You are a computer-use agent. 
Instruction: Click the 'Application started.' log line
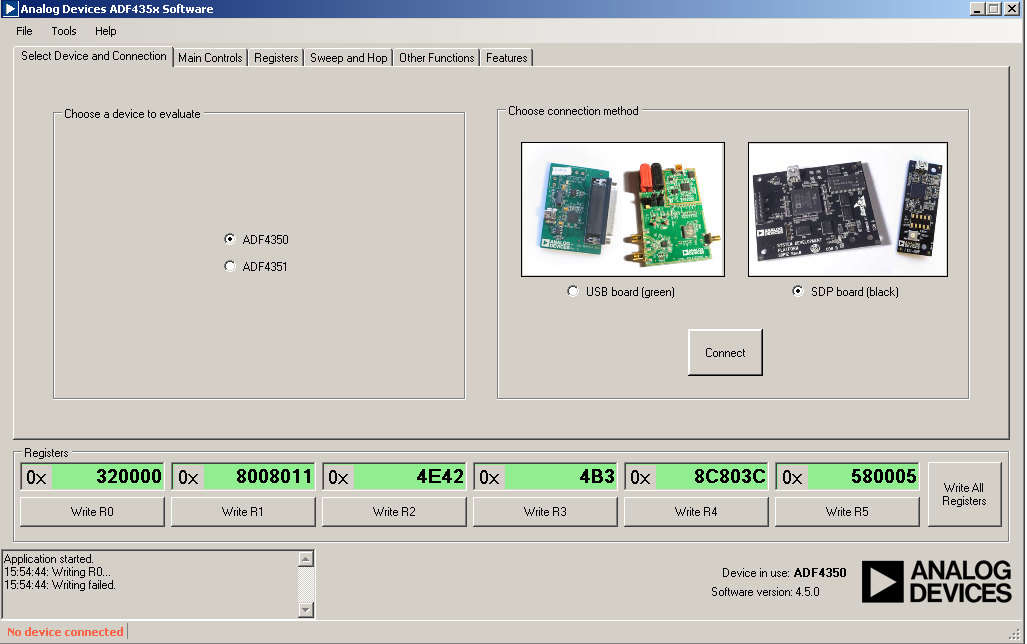(49, 559)
